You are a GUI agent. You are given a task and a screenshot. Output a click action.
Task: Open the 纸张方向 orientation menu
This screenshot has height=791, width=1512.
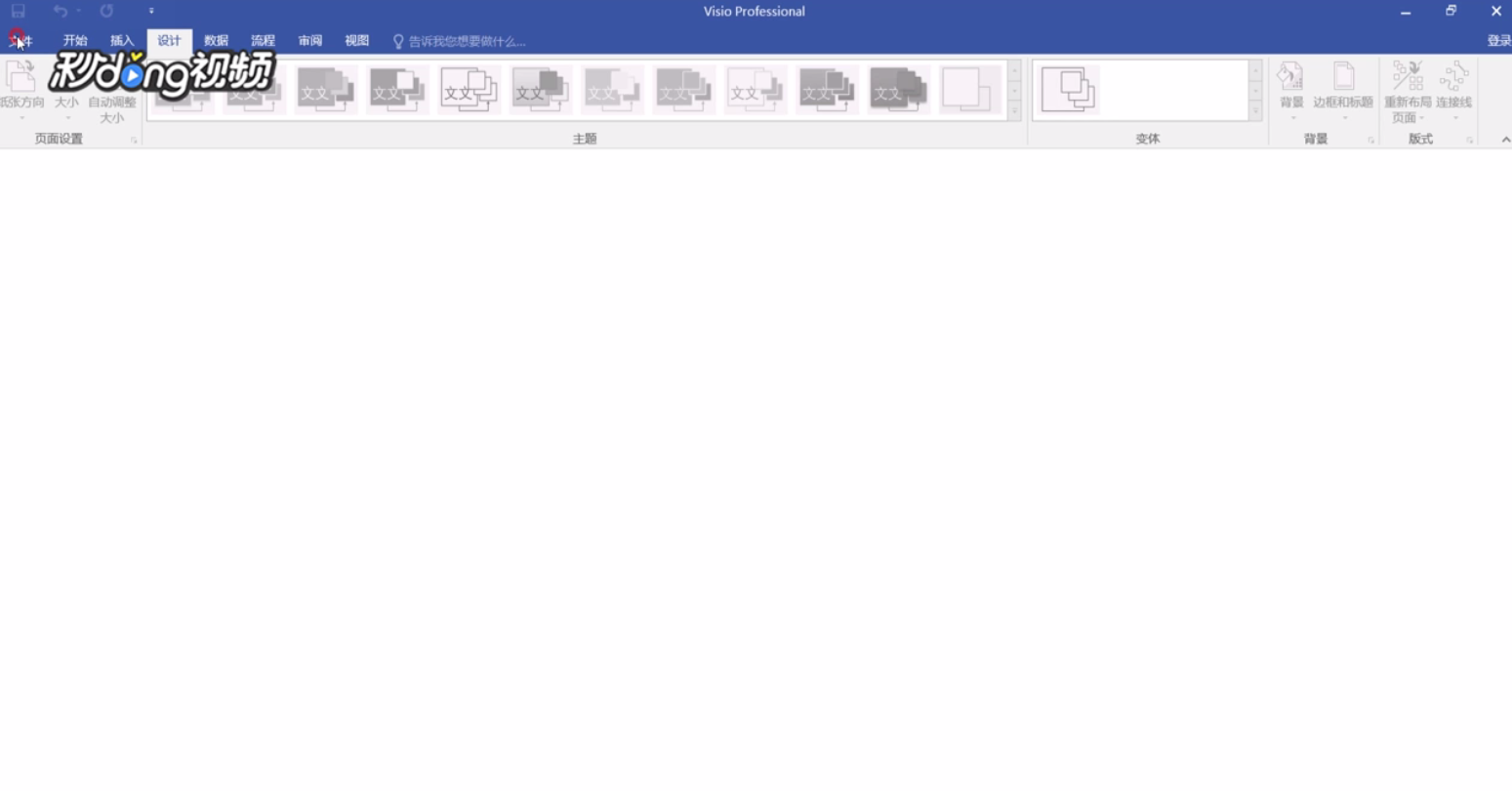(x=21, y=91)
